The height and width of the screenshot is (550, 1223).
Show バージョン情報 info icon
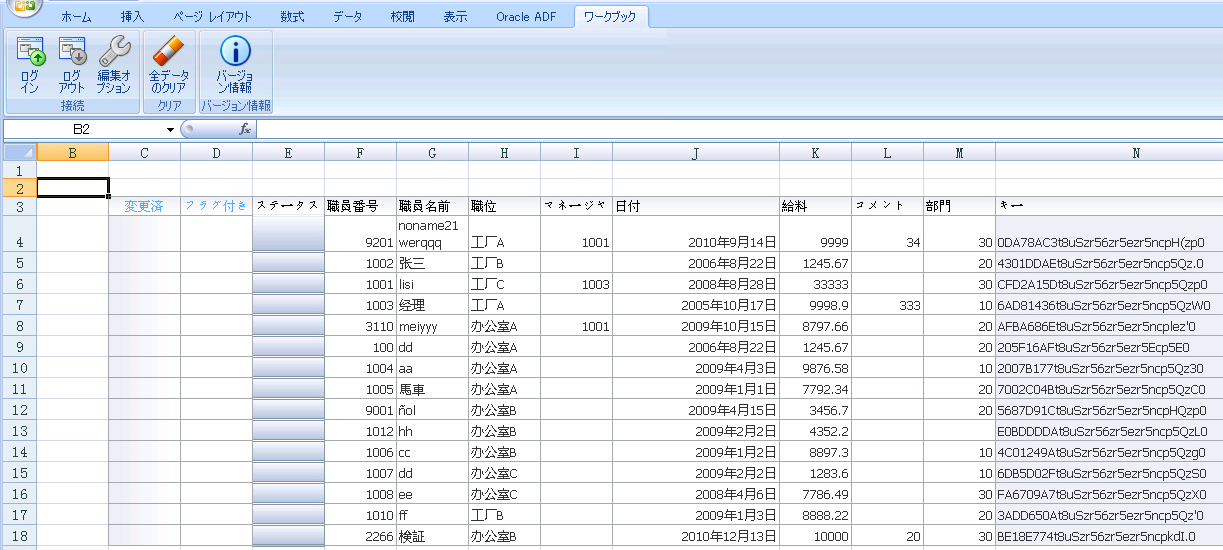pos(235,65)
